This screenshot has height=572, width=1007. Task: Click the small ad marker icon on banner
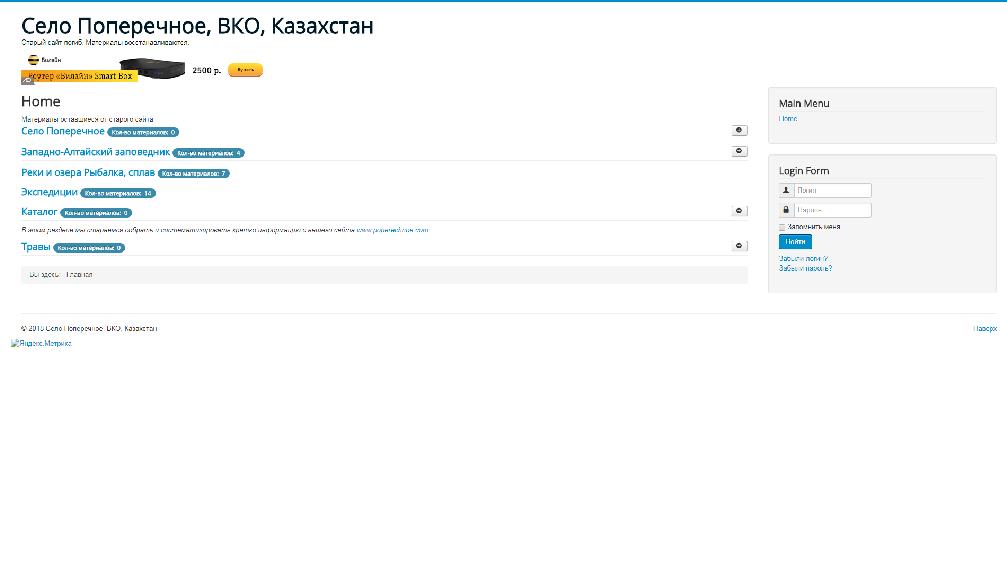click(x=27, y=80)
